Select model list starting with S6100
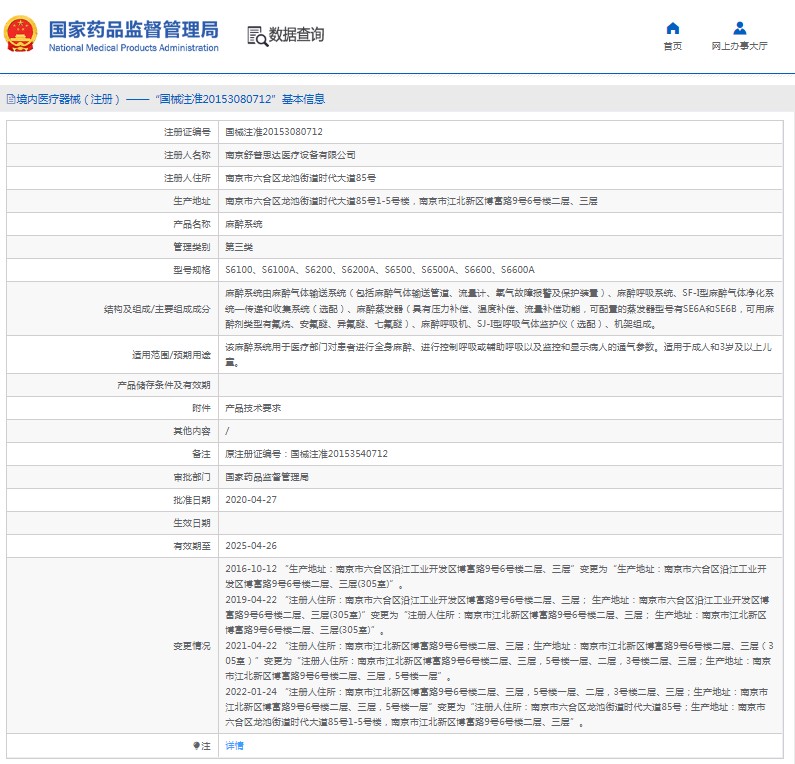The height and width of the screenshot is (764, 795). pyautogui.click(x=380, y=270)
